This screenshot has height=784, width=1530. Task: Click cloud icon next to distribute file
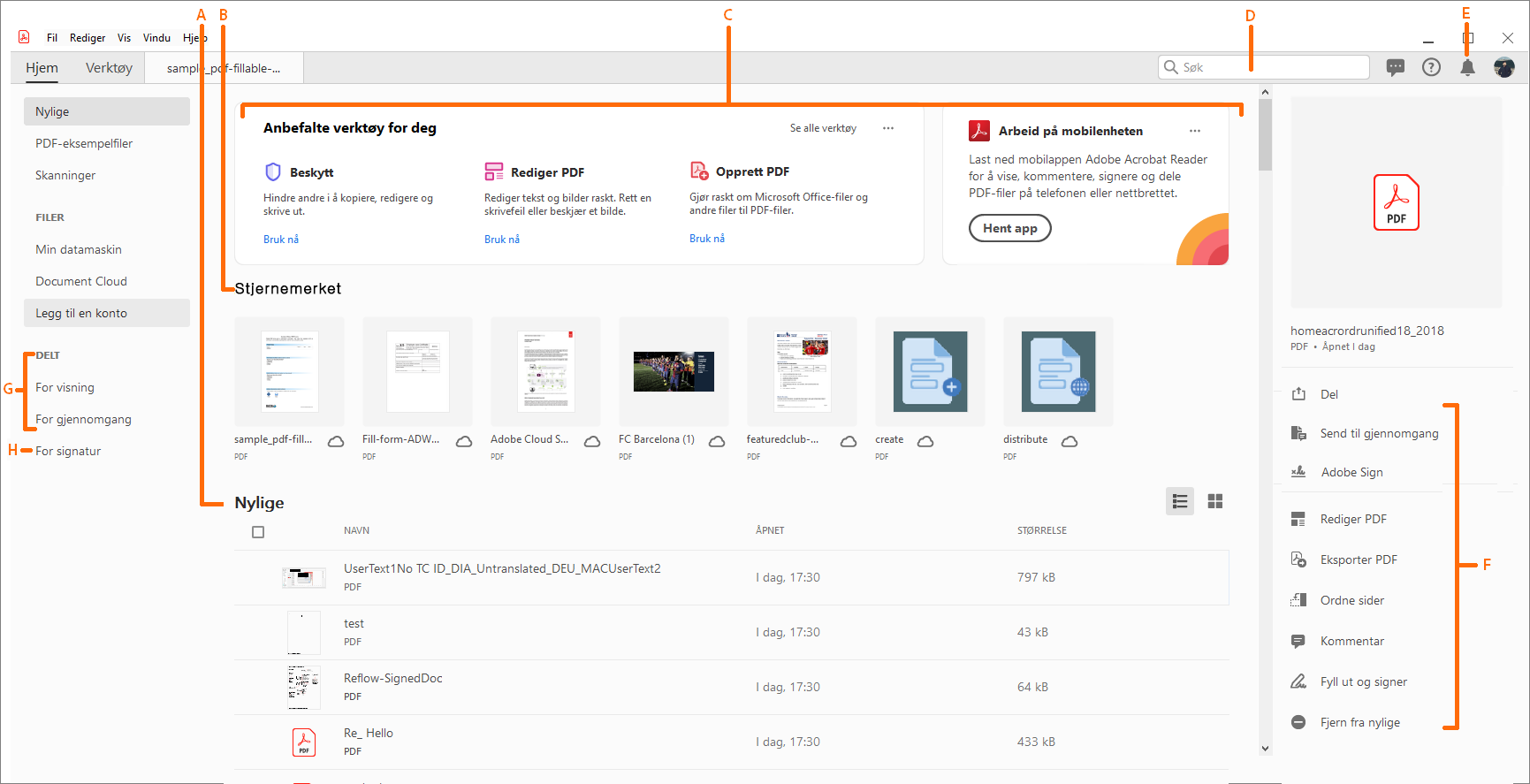(1069, 441)
